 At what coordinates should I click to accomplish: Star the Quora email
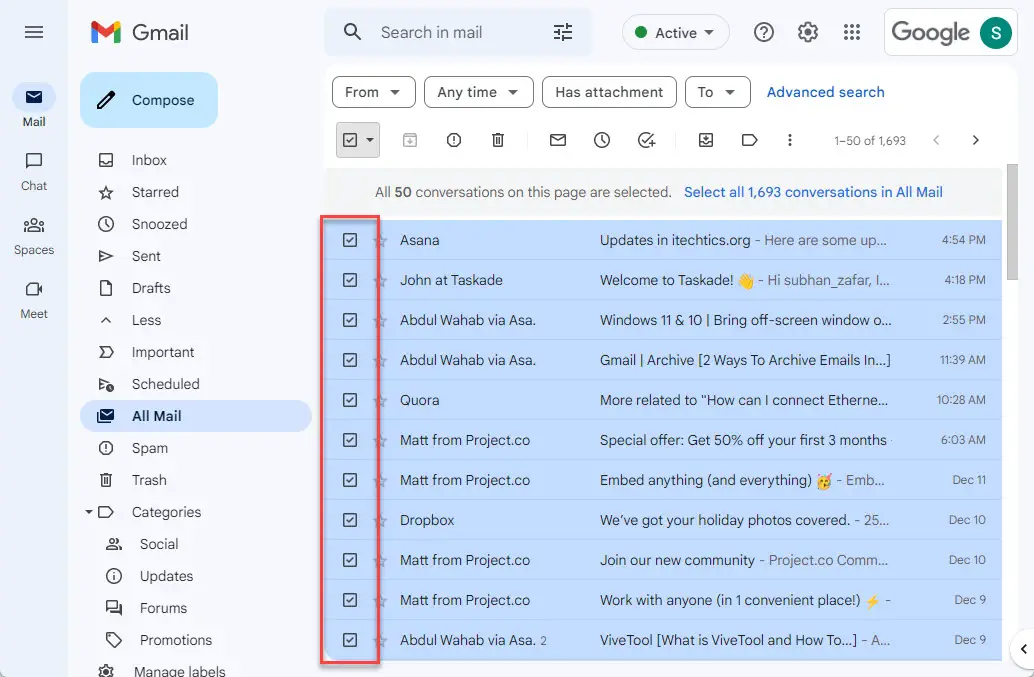pyautogui.click(x=380, y=400)
